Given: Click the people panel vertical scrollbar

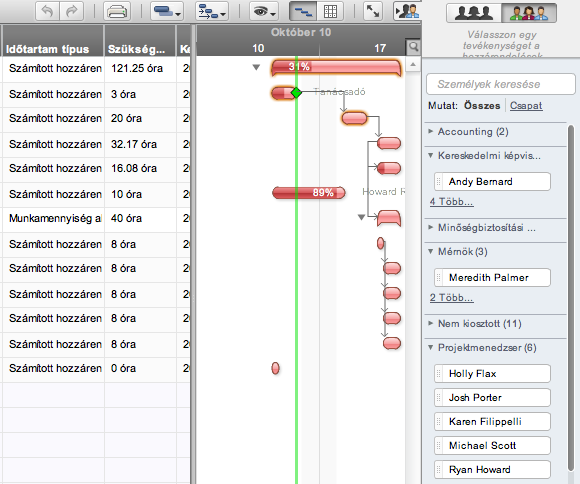Looking at the screenshot, I should click(x=571, y=298).
